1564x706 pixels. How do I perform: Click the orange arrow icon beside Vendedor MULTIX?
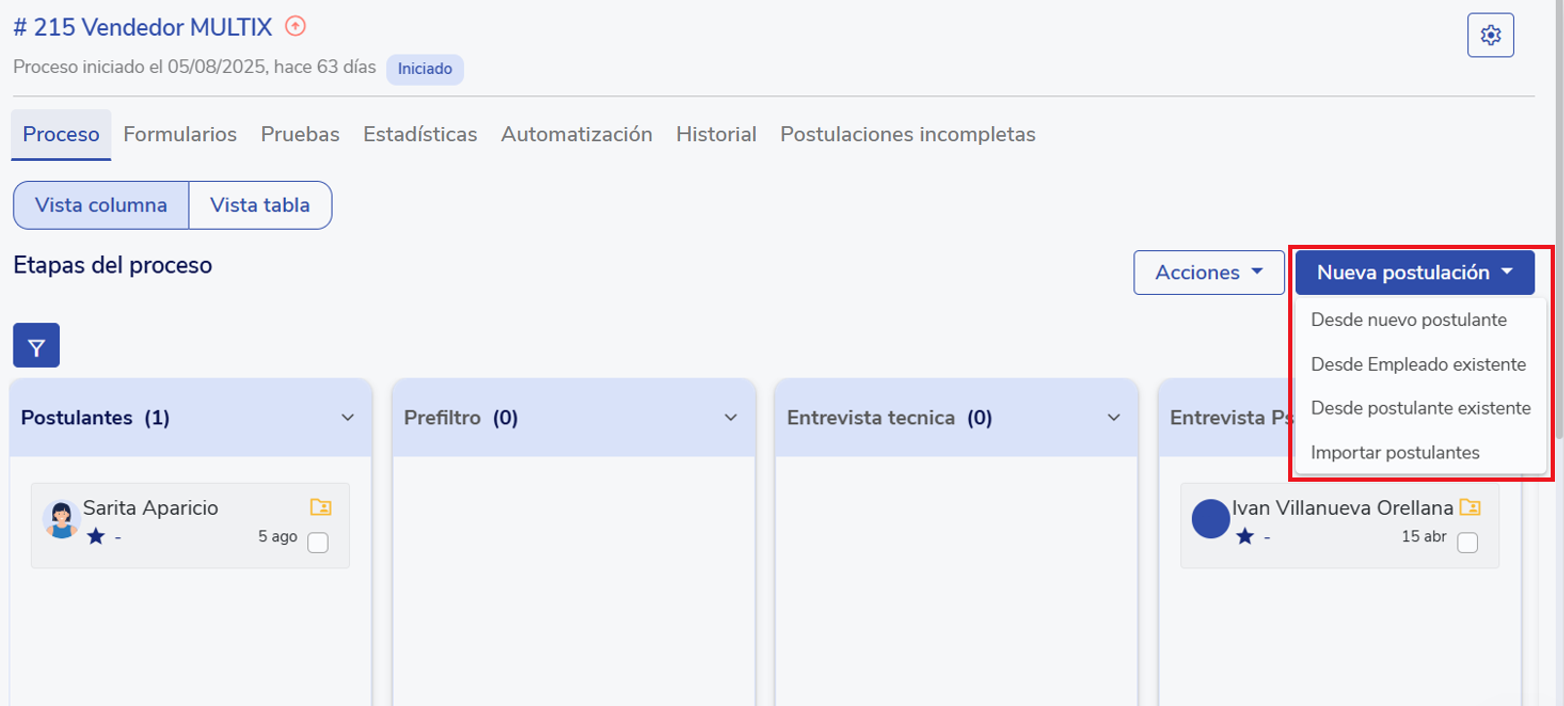295,26
